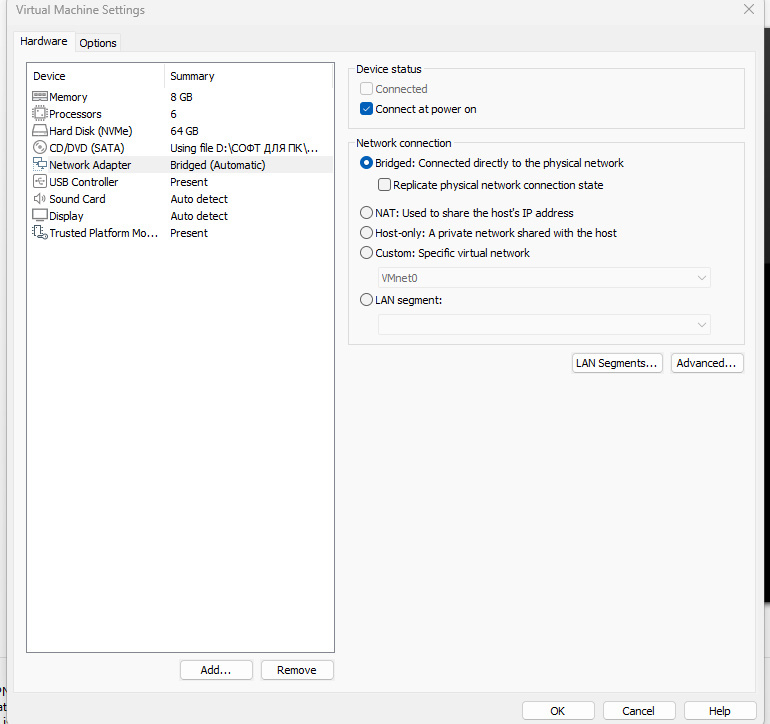Viewport: 770px width, 724px height.
Task: Click the USB Controller 'Present' summary
Action: coord(189,182)
